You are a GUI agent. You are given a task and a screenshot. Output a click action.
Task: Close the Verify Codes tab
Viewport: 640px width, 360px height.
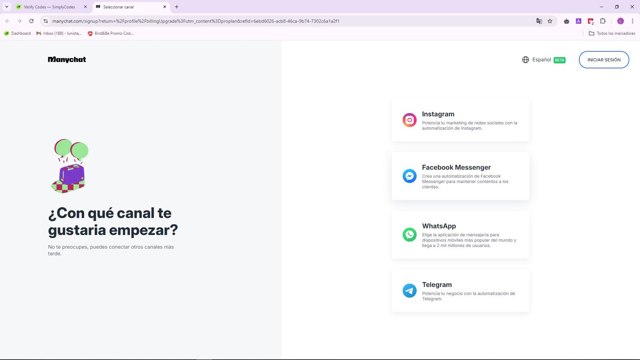point(85,7)
